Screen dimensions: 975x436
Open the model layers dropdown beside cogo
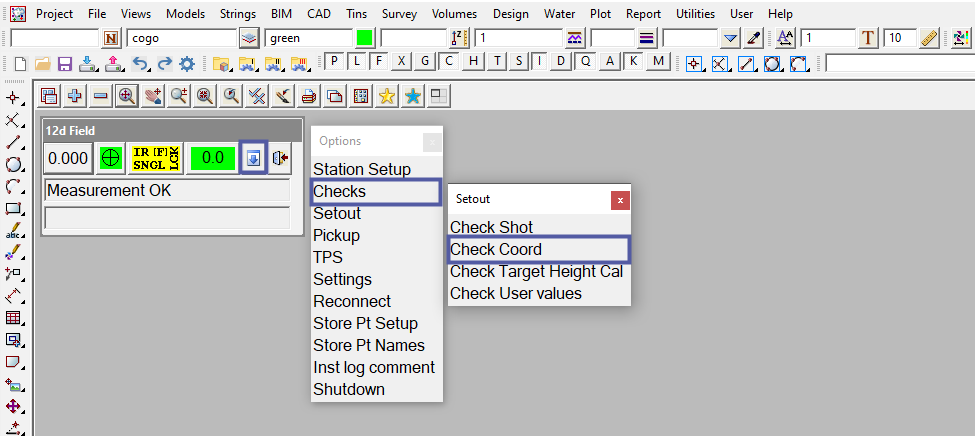[x=250, y=38]
